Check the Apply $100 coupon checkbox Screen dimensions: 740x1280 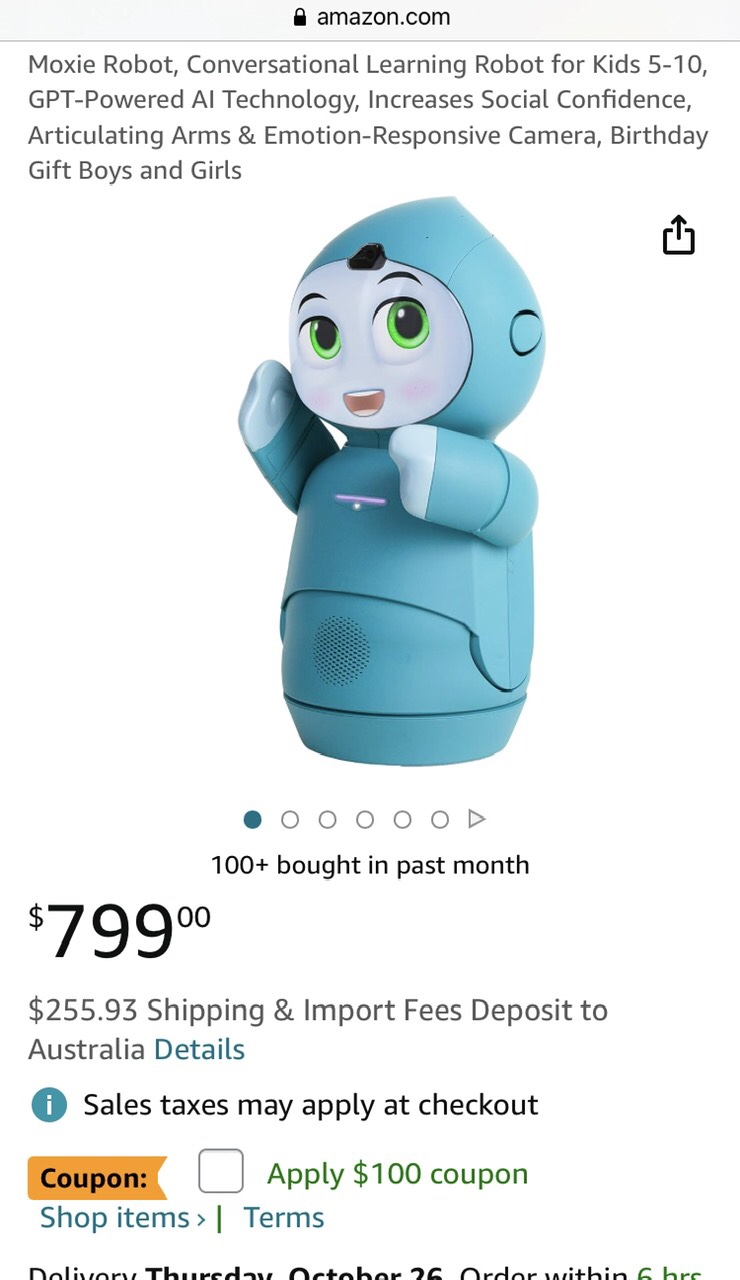[221, 1171]
